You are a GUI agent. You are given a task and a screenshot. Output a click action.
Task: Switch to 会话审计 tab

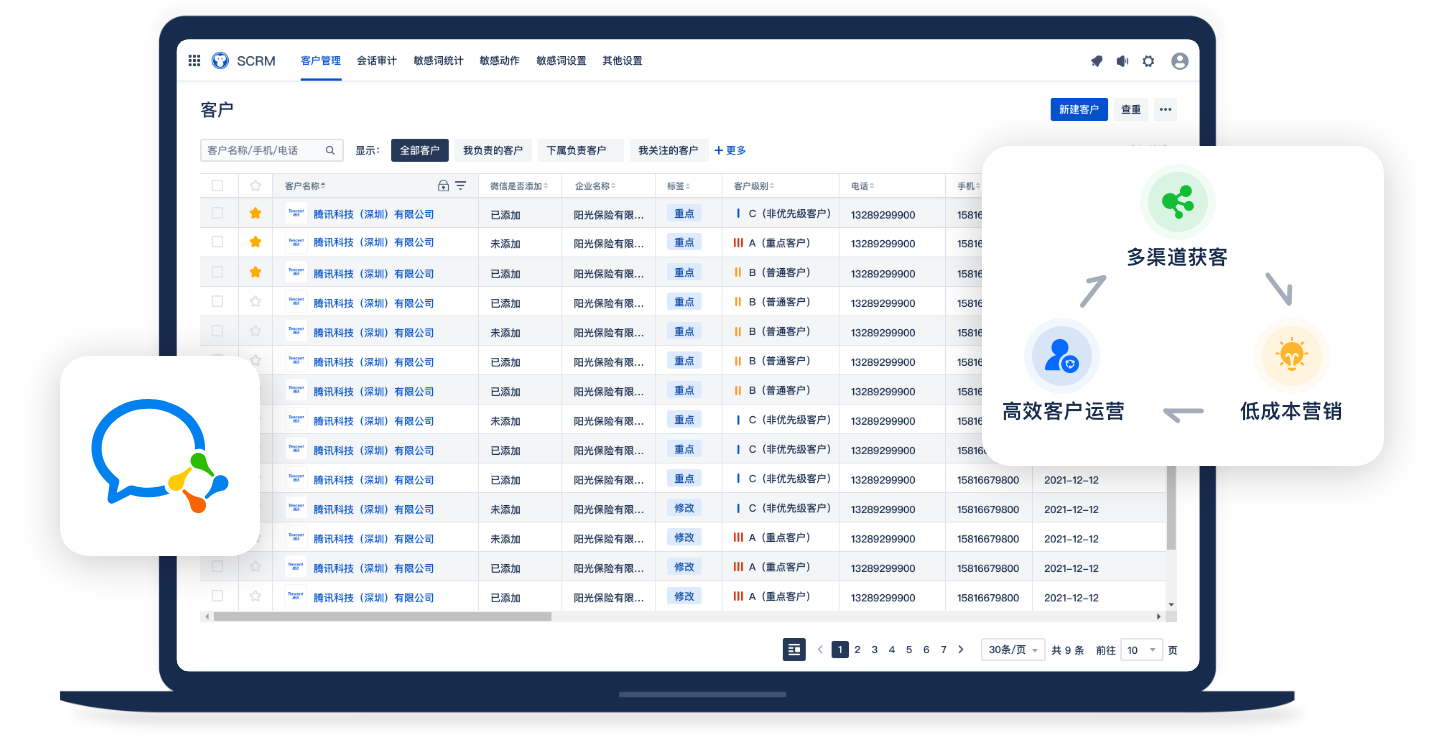click(x=376, y=61)
